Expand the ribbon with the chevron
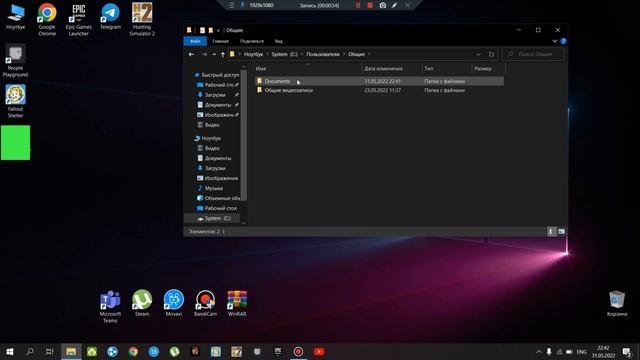The height and width of the screenshot is (360, 640). click(x=555, y=41)
